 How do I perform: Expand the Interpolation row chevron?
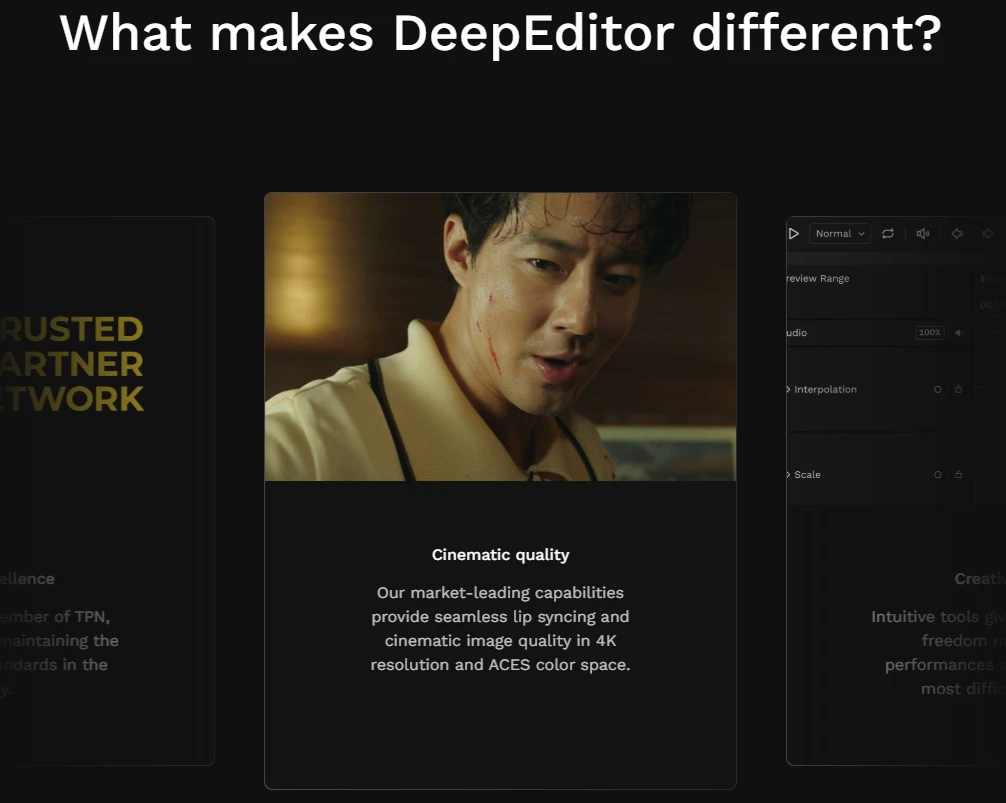click(x=789, y=390)
